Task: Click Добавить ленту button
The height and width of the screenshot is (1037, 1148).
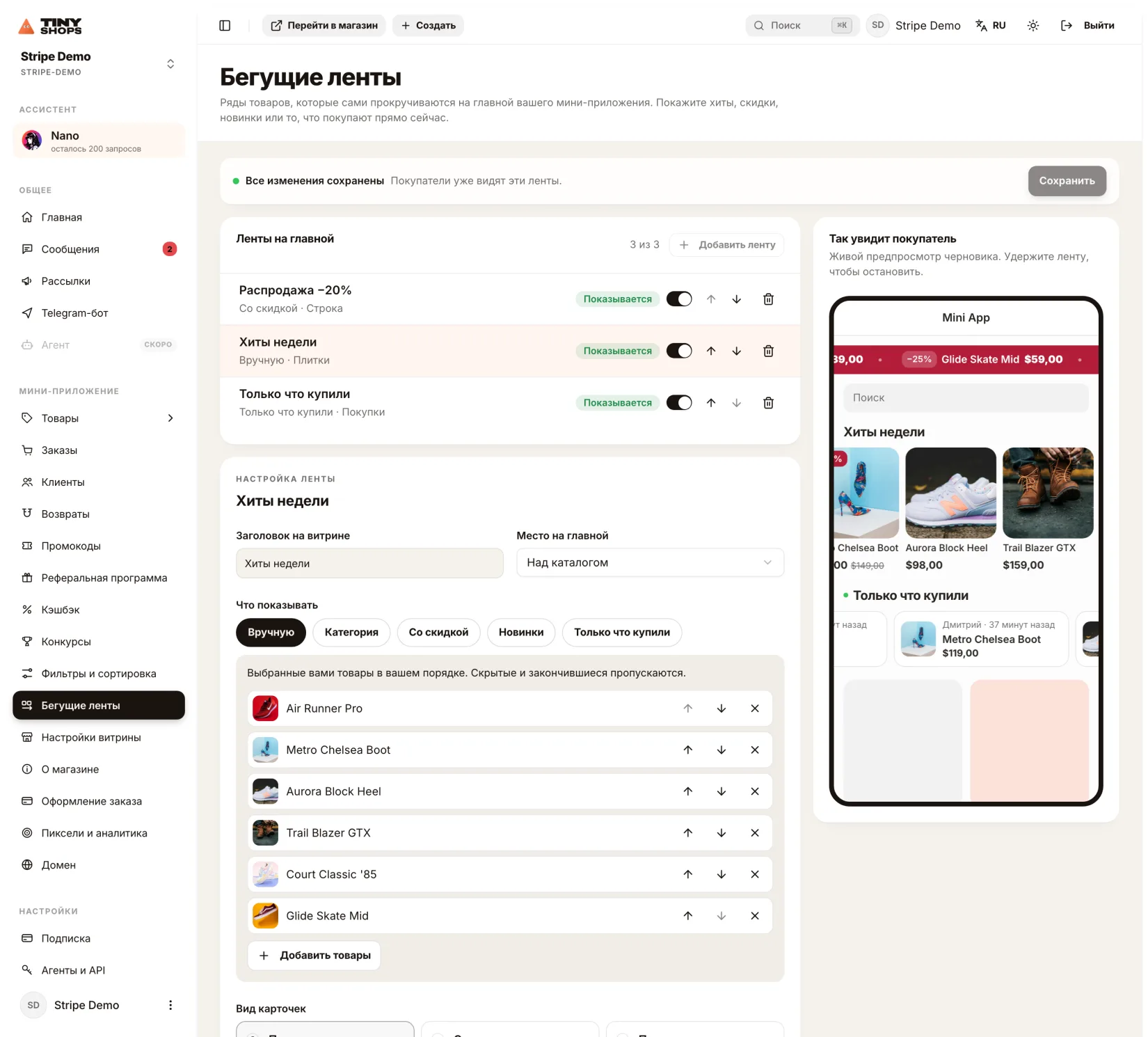Action: point(726,245)
